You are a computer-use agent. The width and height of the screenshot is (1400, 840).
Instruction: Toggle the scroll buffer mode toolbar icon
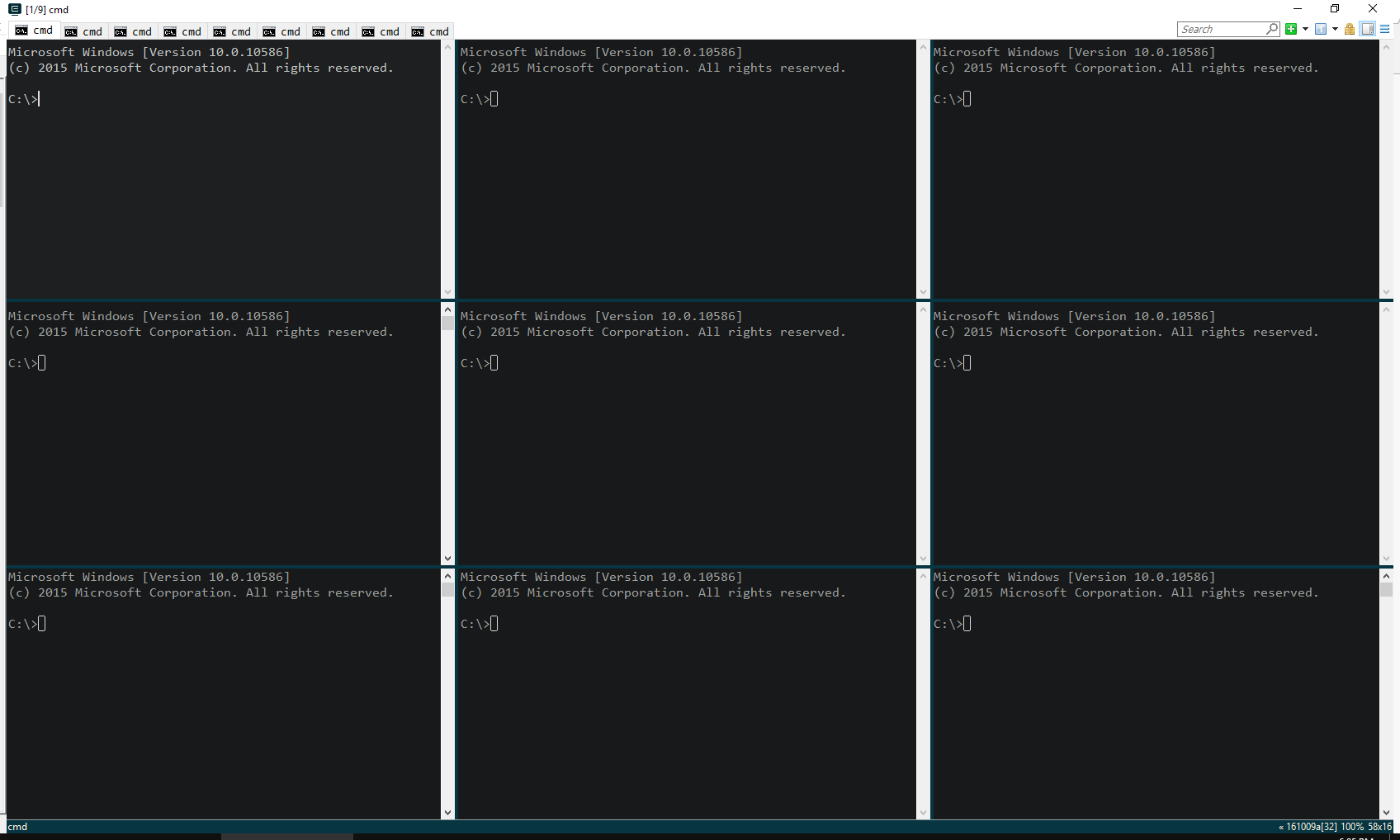(x=1368, y=29)
